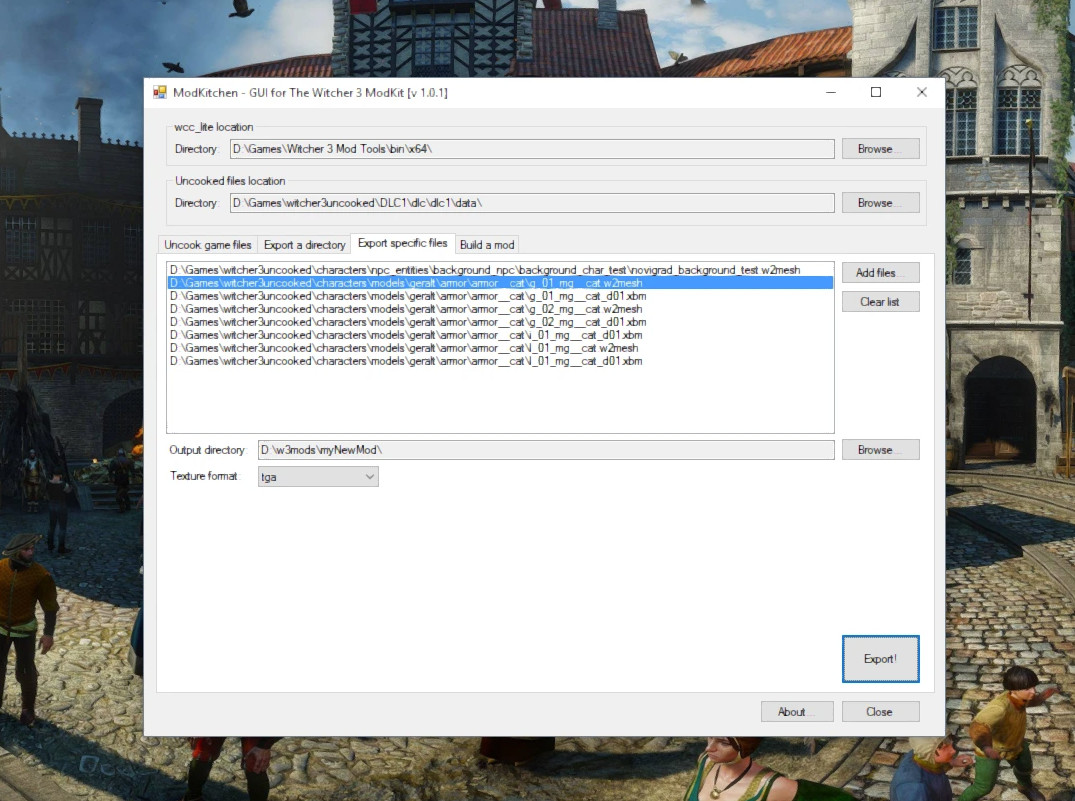
Task: Open the Export a directory tab
Action: click(x=304, y=245)
